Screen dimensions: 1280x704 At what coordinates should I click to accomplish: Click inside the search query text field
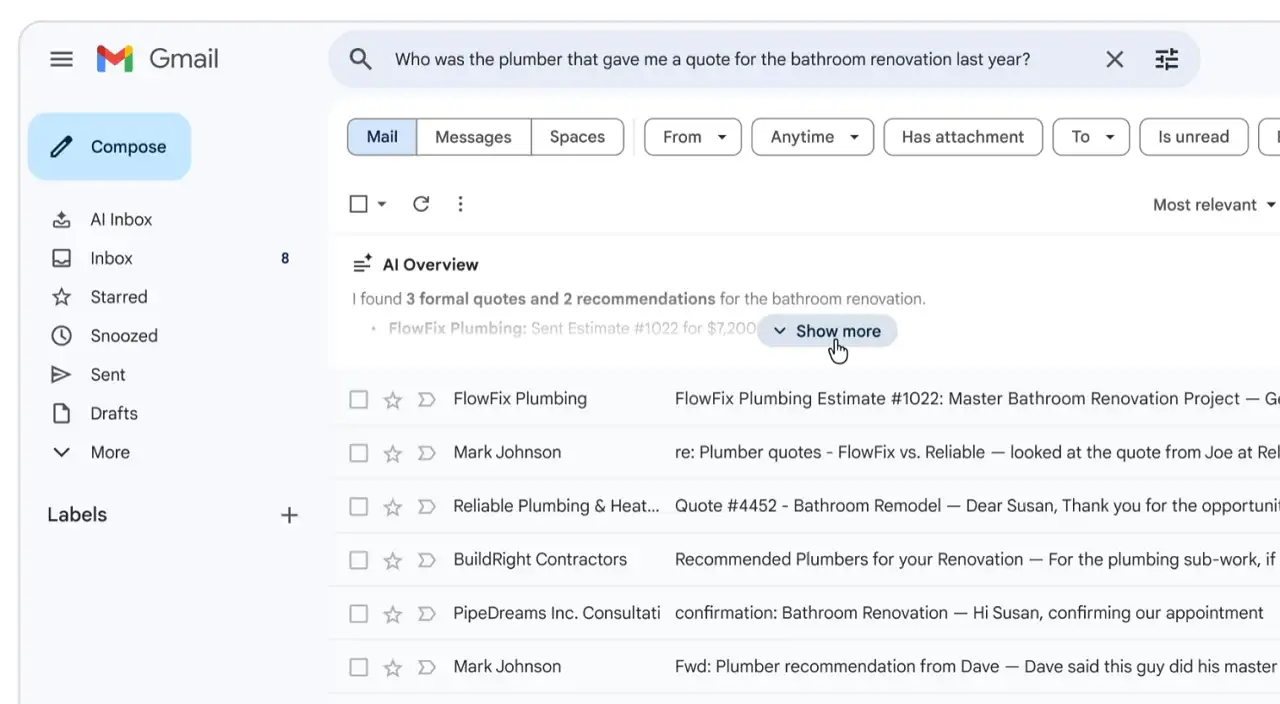click(712, 59)
